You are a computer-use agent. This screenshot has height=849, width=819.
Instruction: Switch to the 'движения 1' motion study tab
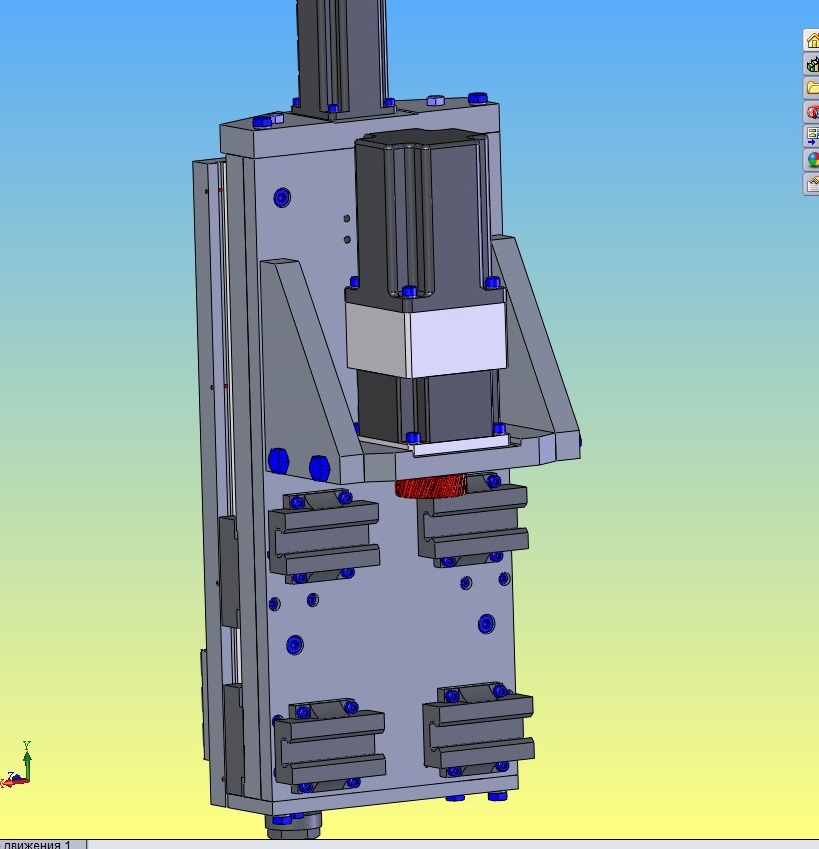[42, 844]
